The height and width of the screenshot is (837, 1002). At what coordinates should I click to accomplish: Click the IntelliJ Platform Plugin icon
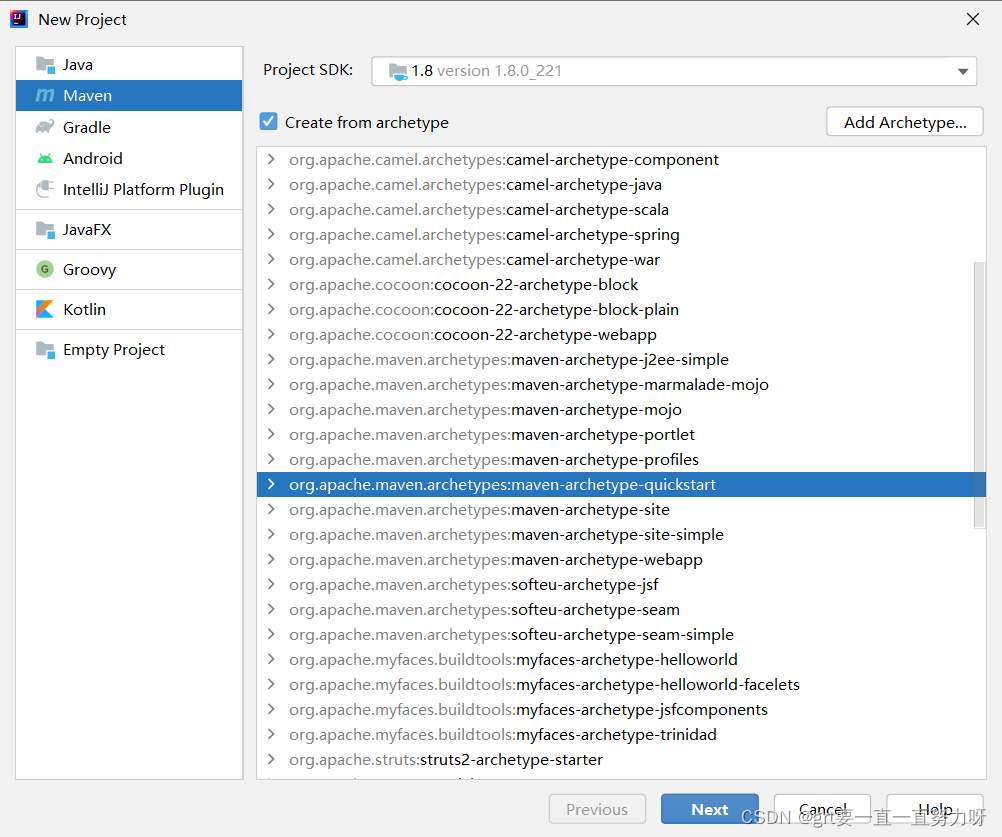pos(45,189)
